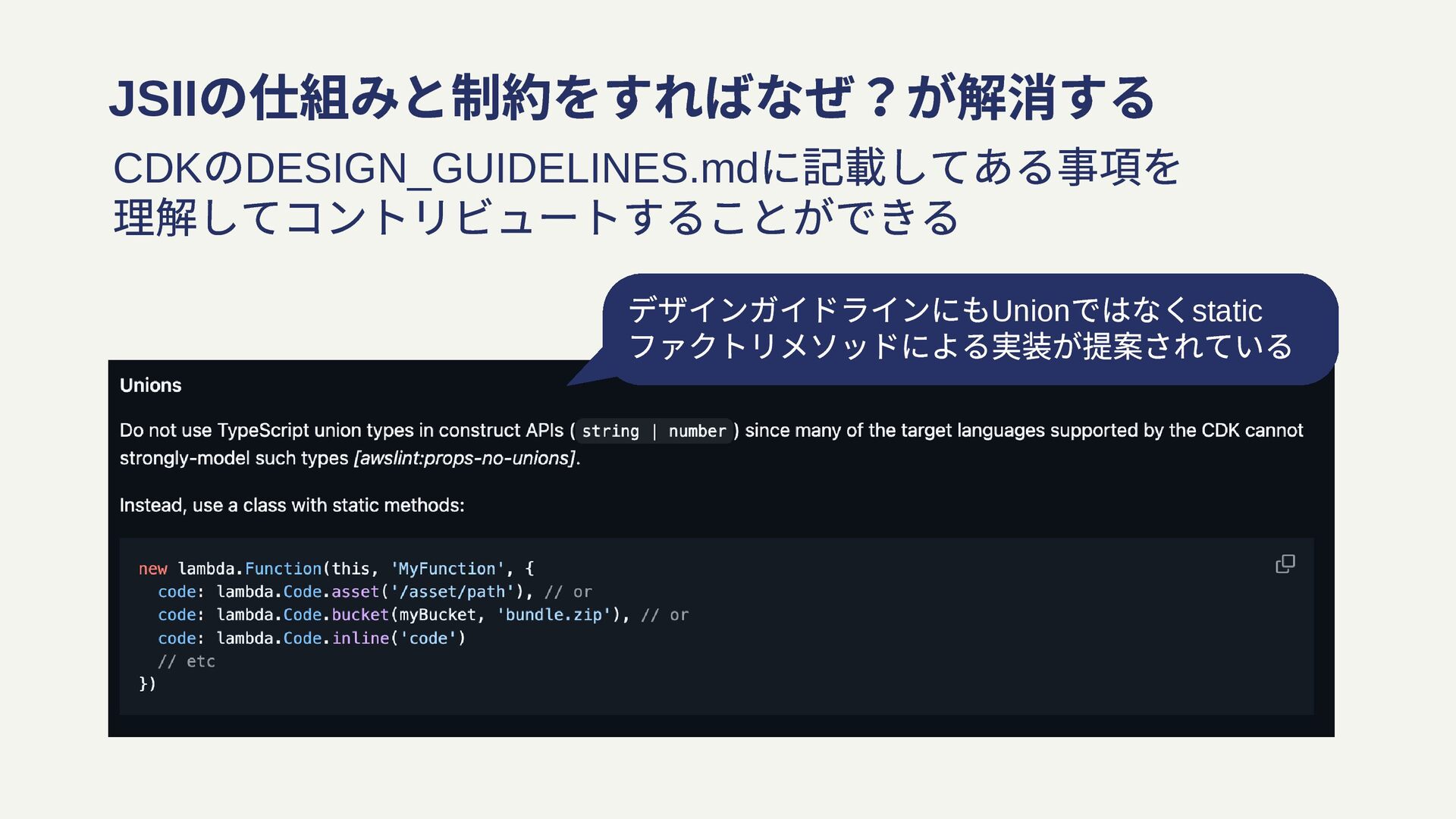
Task: Click the 'bucket' method in code
Action: (x=360, y=615)
